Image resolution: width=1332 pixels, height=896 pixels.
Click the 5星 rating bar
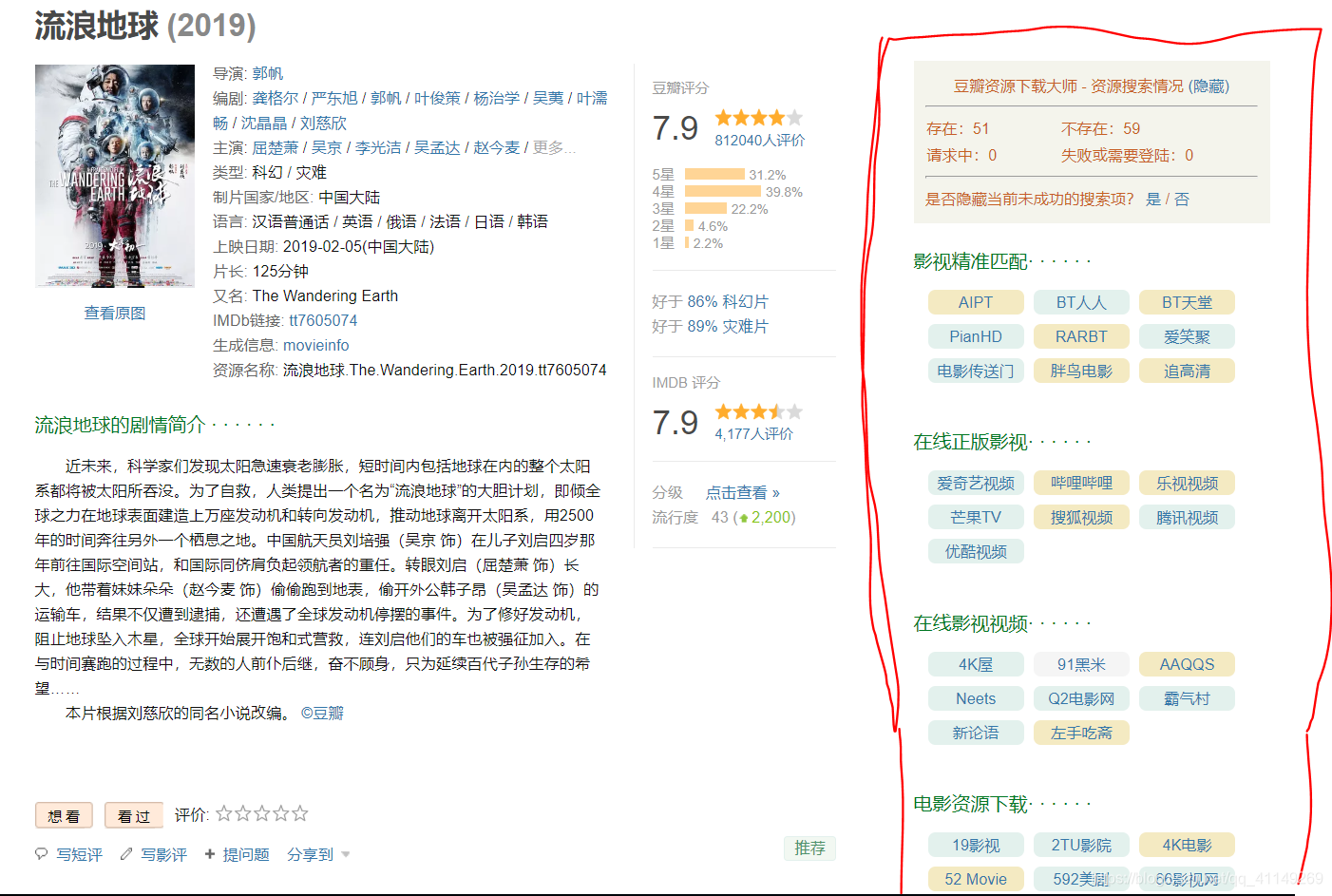coord(714,175)
